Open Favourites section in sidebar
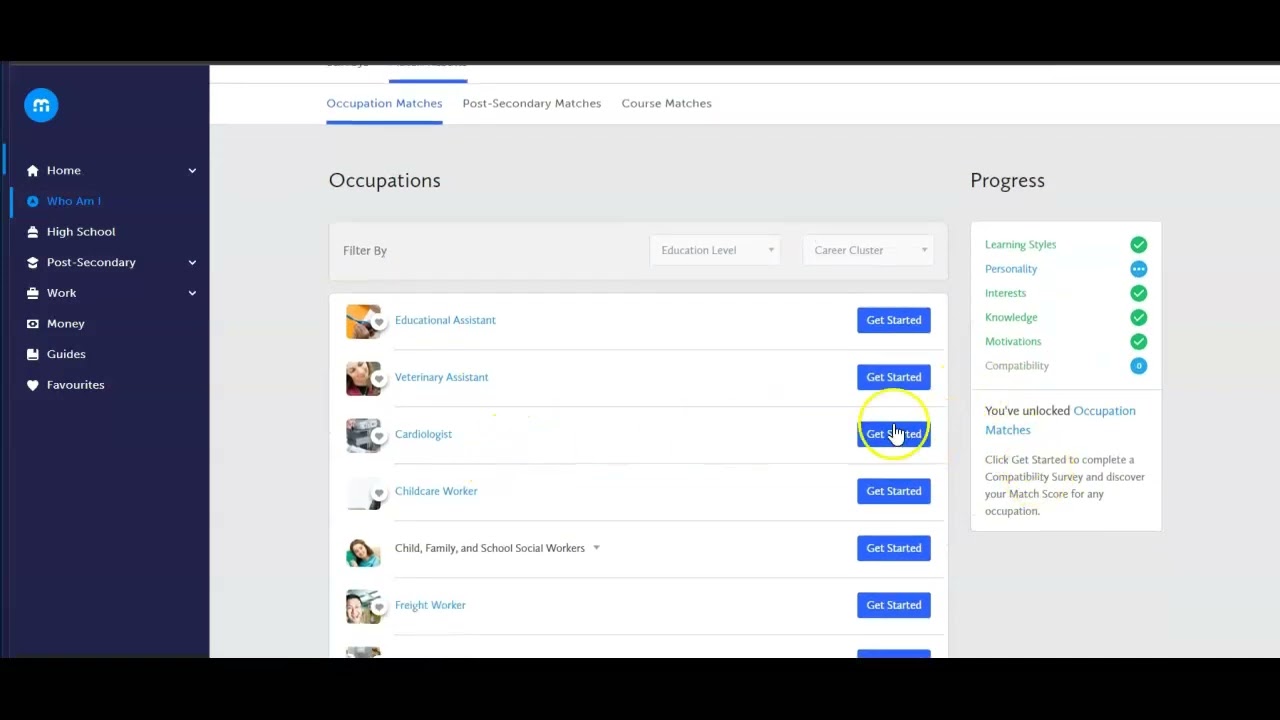The height and width of the screenshot is (720, 1280). point(75,385)
